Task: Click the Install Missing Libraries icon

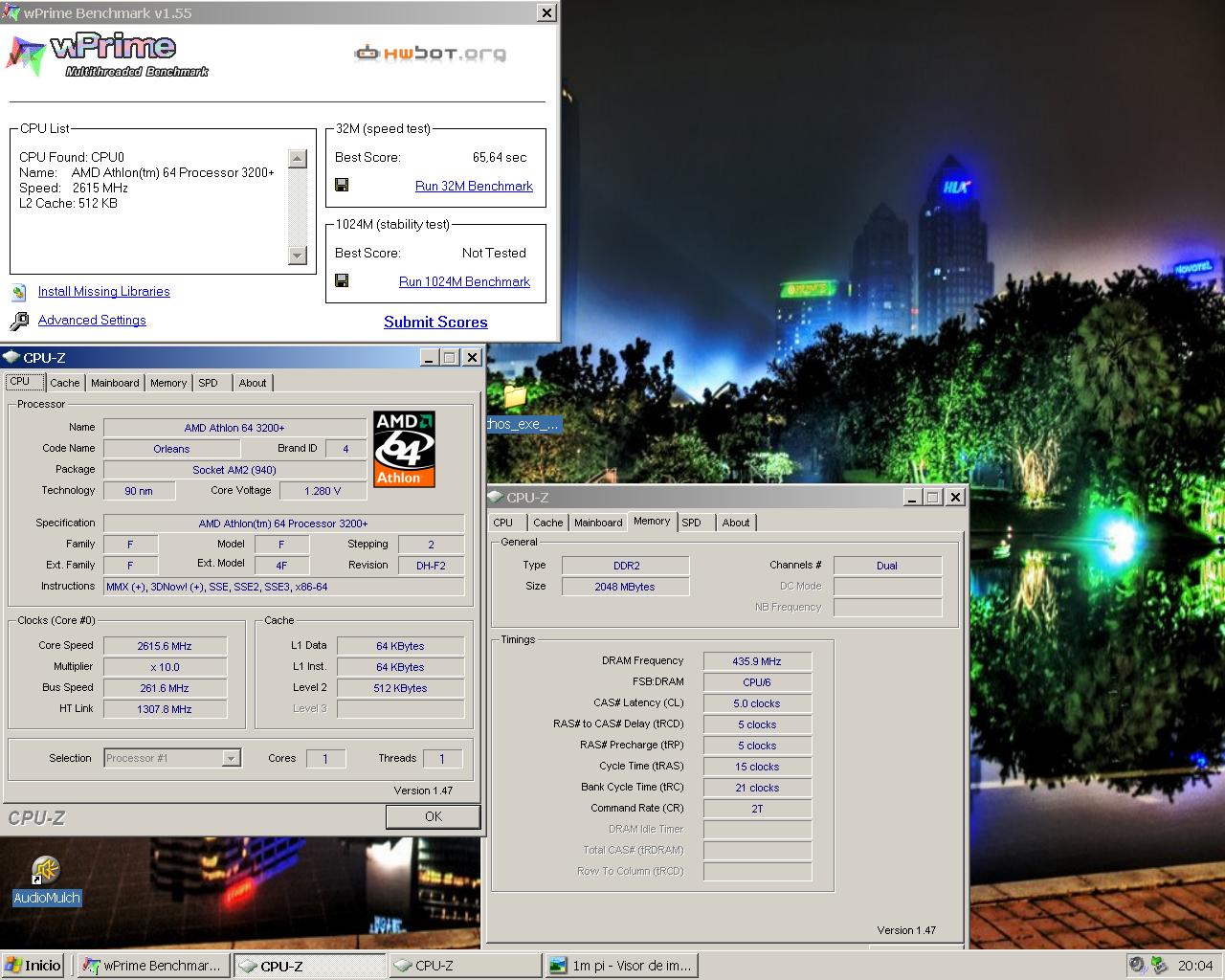Action: pyautogui.click(x=18, y=292)
